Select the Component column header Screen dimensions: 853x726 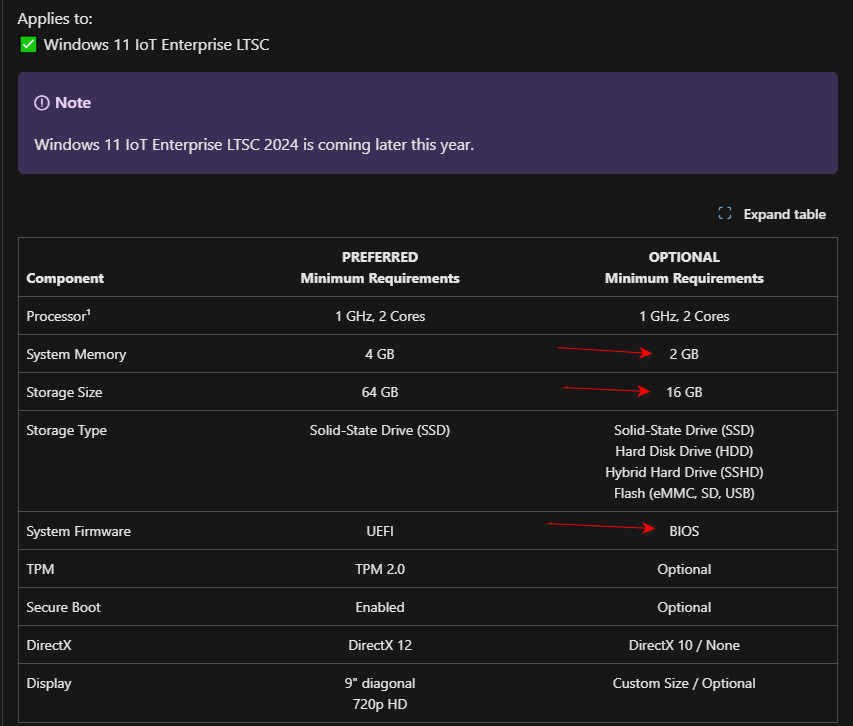65,278
